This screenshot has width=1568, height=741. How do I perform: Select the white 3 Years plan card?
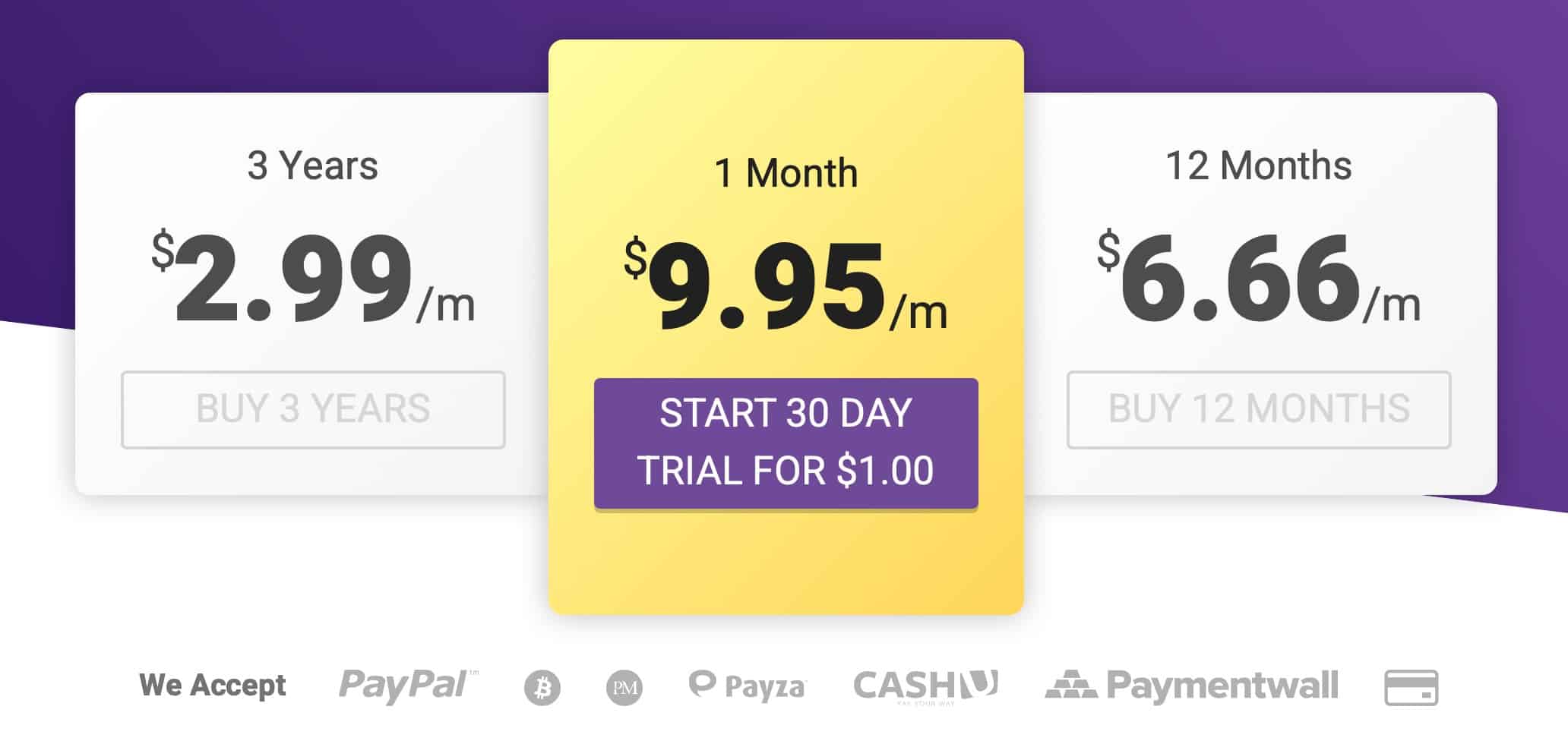pyautogui.click(x=312, y=294)
